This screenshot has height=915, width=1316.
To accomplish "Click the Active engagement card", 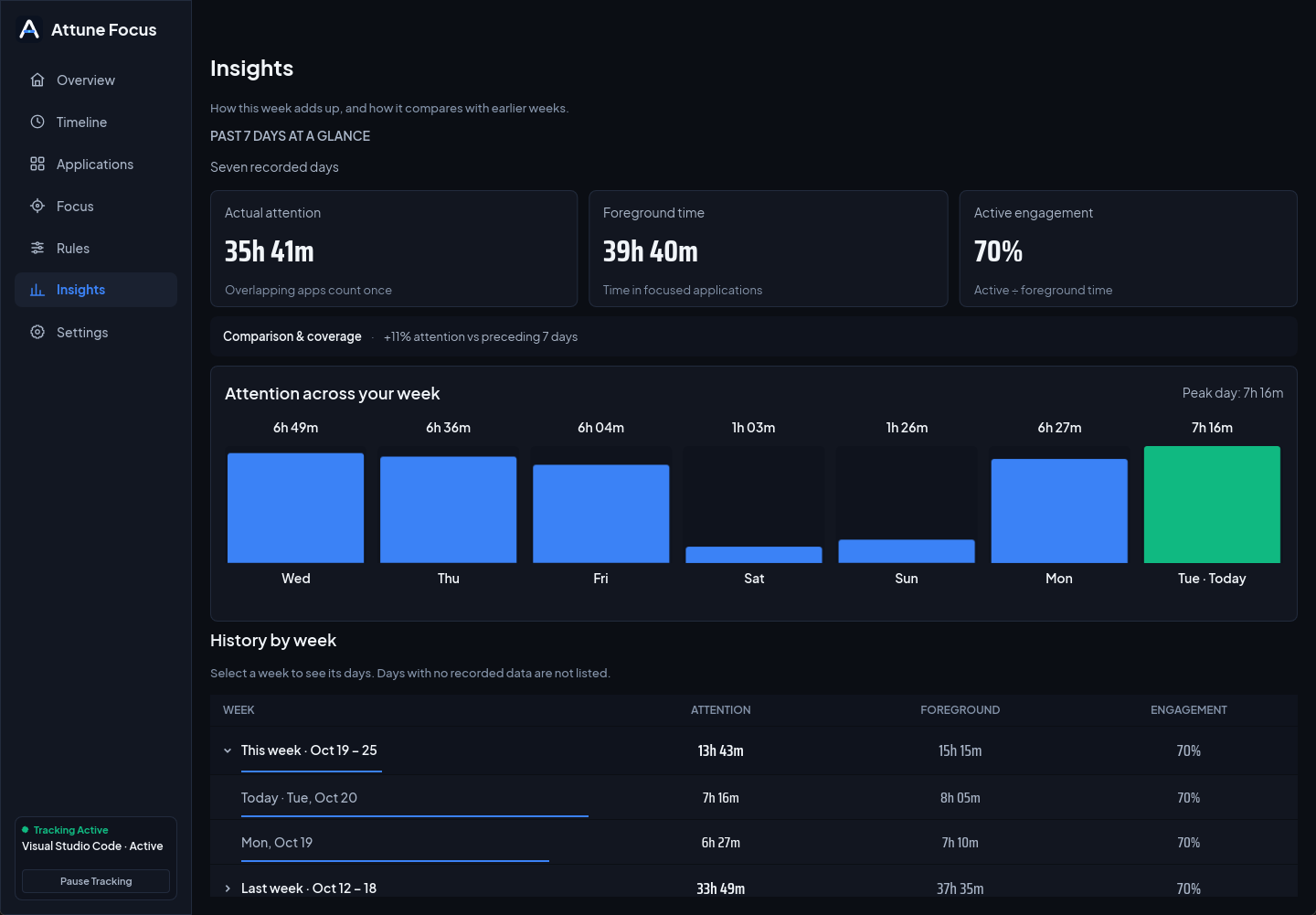I will point(1129,249).
